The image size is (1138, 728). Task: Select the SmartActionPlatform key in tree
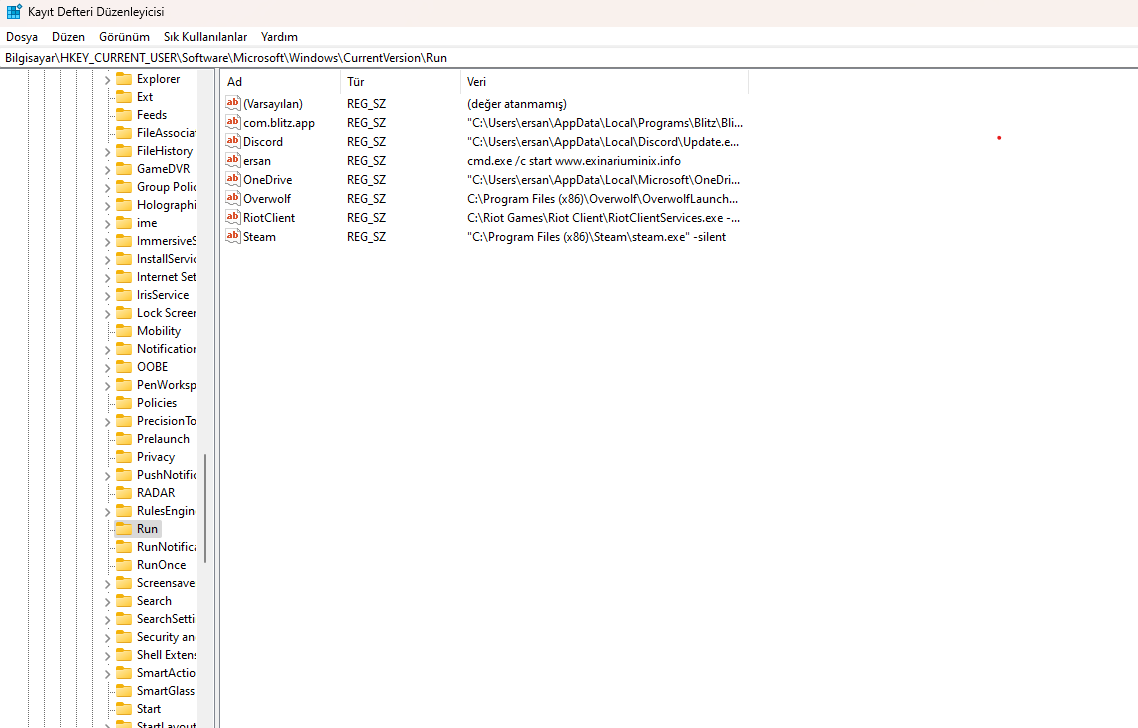click(166, 673)
